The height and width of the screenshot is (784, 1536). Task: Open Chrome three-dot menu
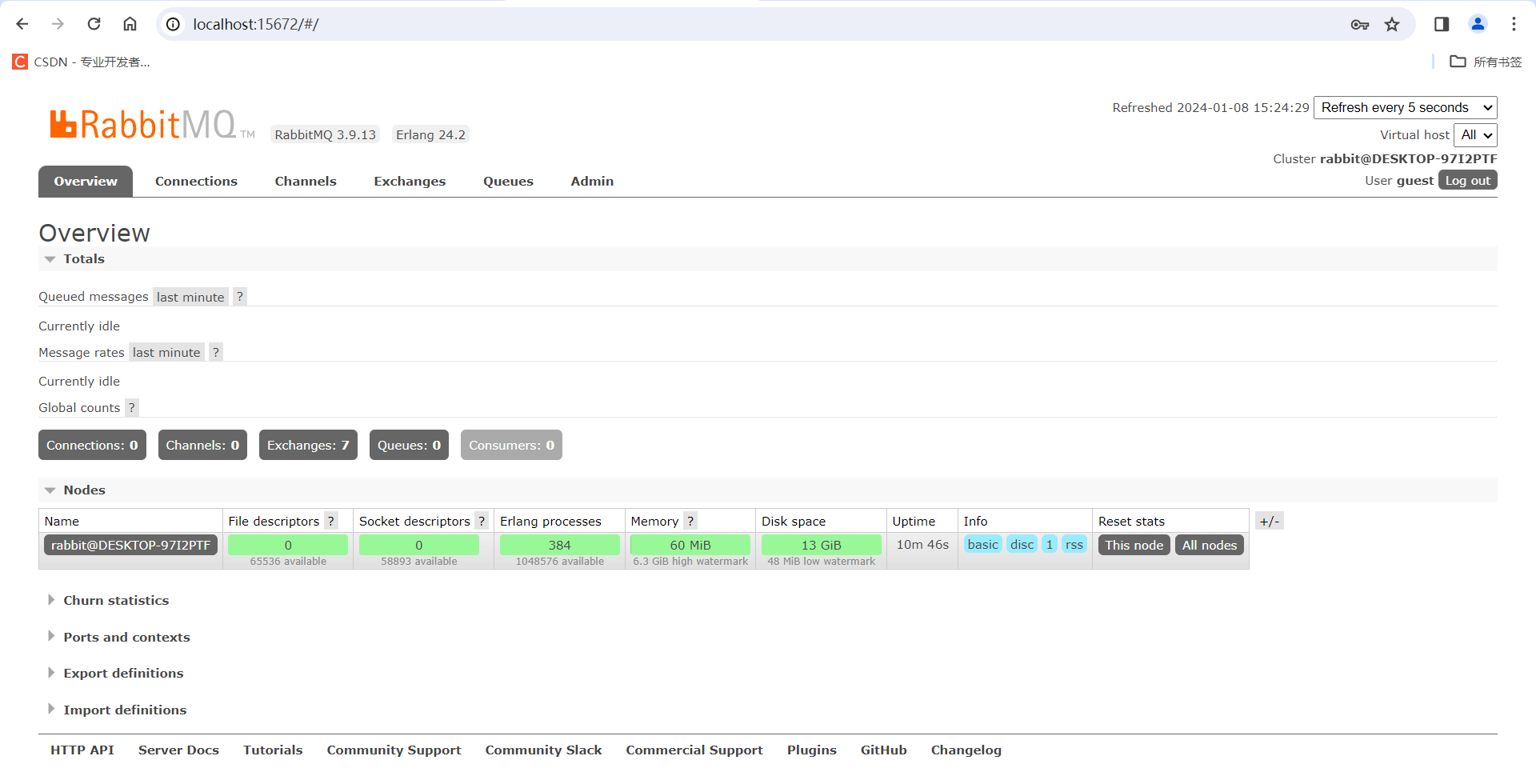1514,24
